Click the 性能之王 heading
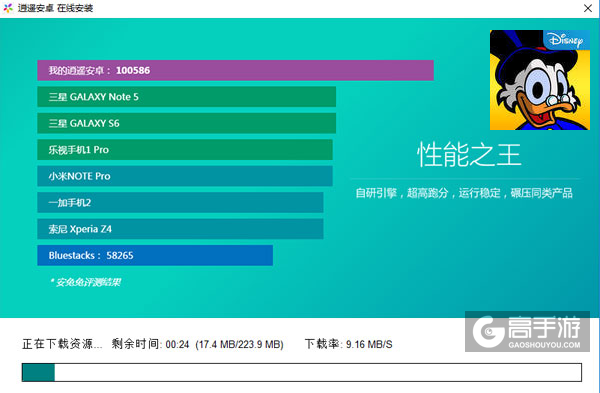 pyautogui.click(x=469, y=154)
